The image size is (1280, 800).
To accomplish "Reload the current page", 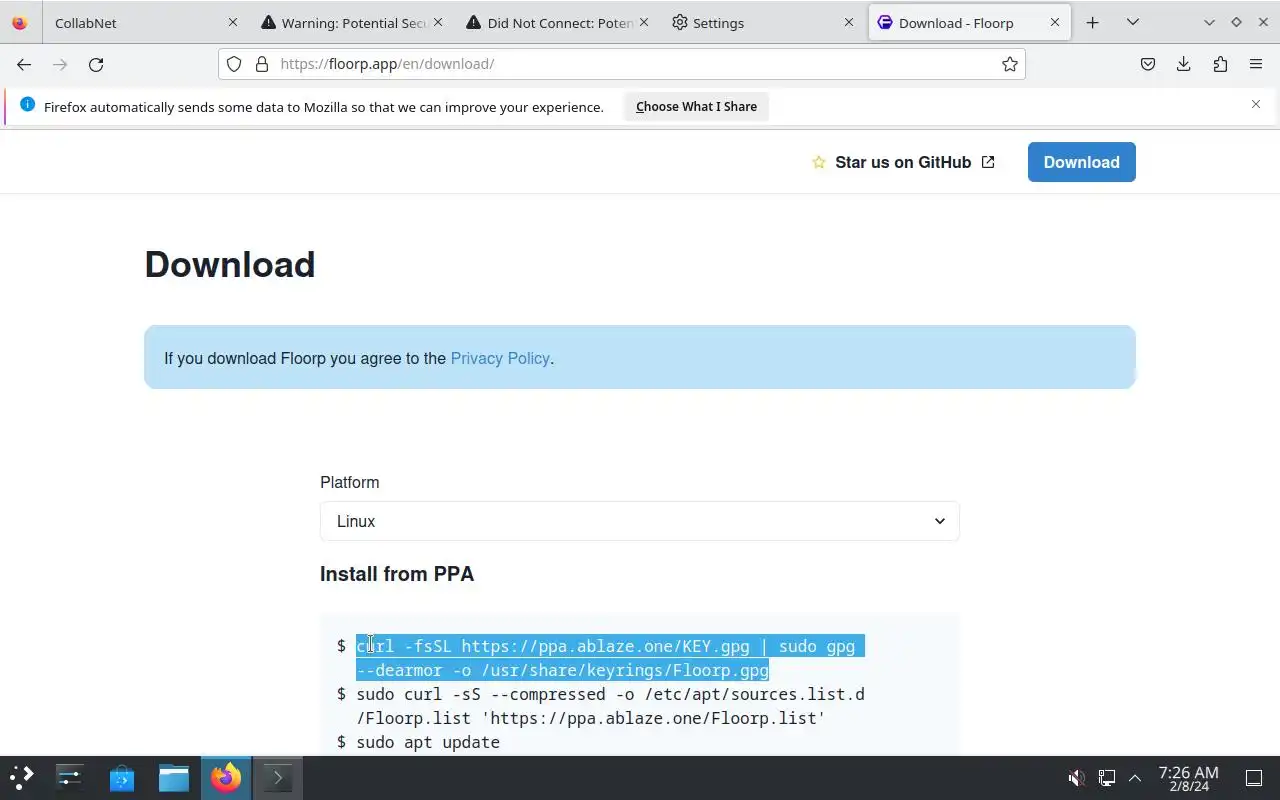I will pyautogui.click(x=96, y=64).
